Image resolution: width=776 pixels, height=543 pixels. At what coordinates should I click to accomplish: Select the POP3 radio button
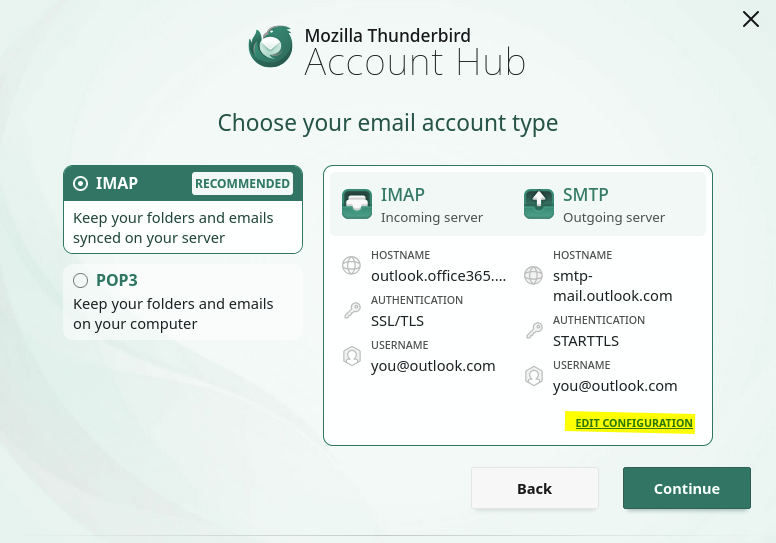pos(81,282)
